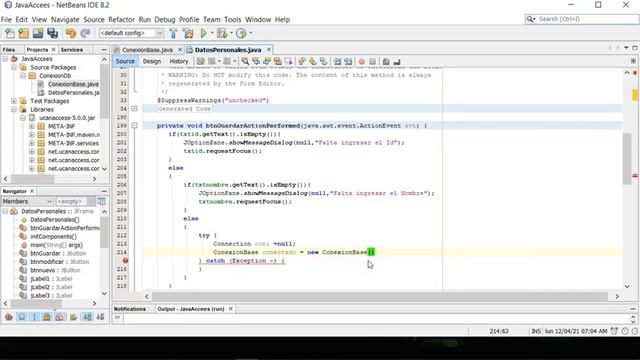
Task: Click the red Start Macro Recording icon
Action: (x=362, y=61)
